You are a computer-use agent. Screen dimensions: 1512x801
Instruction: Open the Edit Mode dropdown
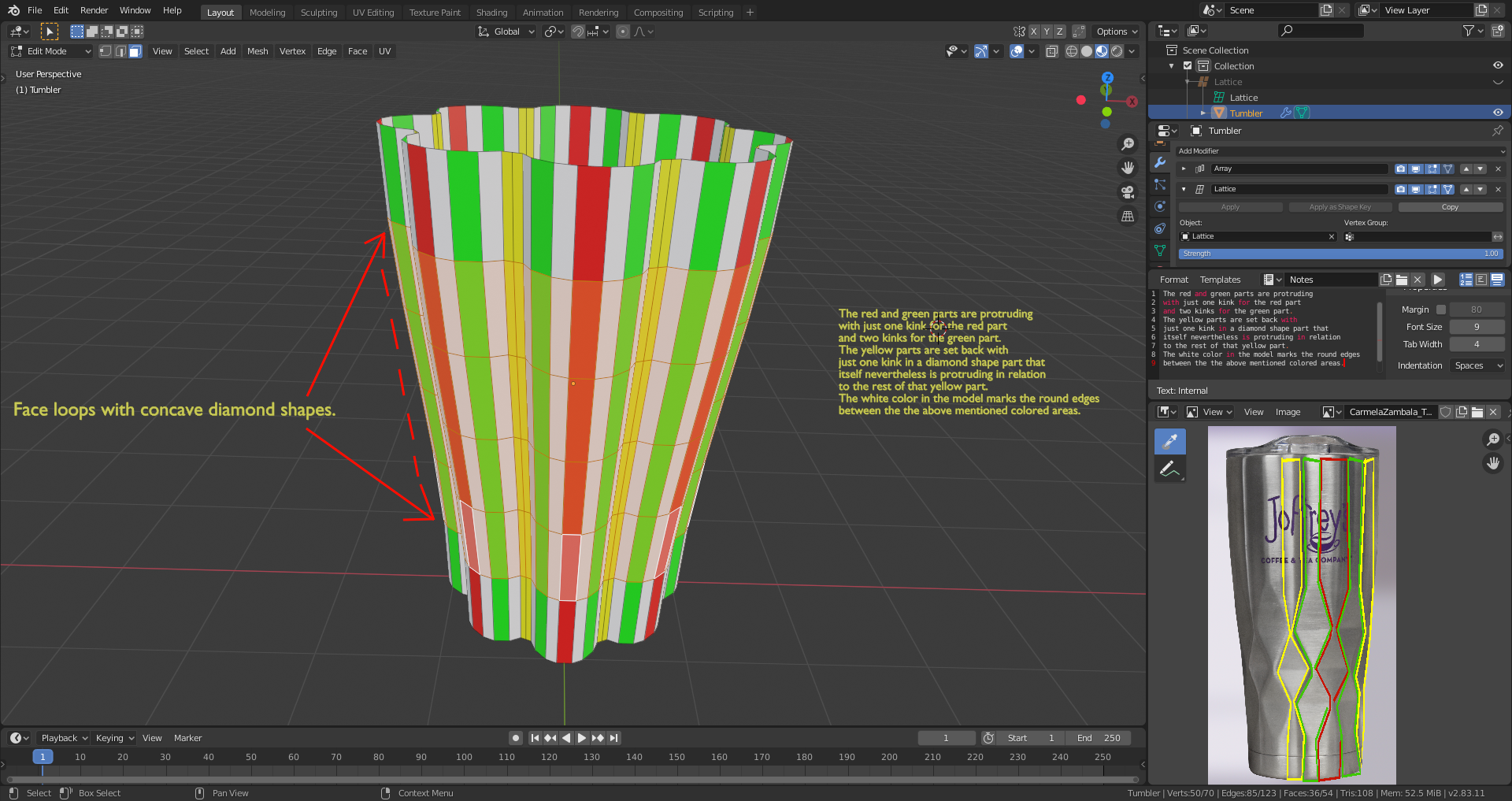(51, 51)
